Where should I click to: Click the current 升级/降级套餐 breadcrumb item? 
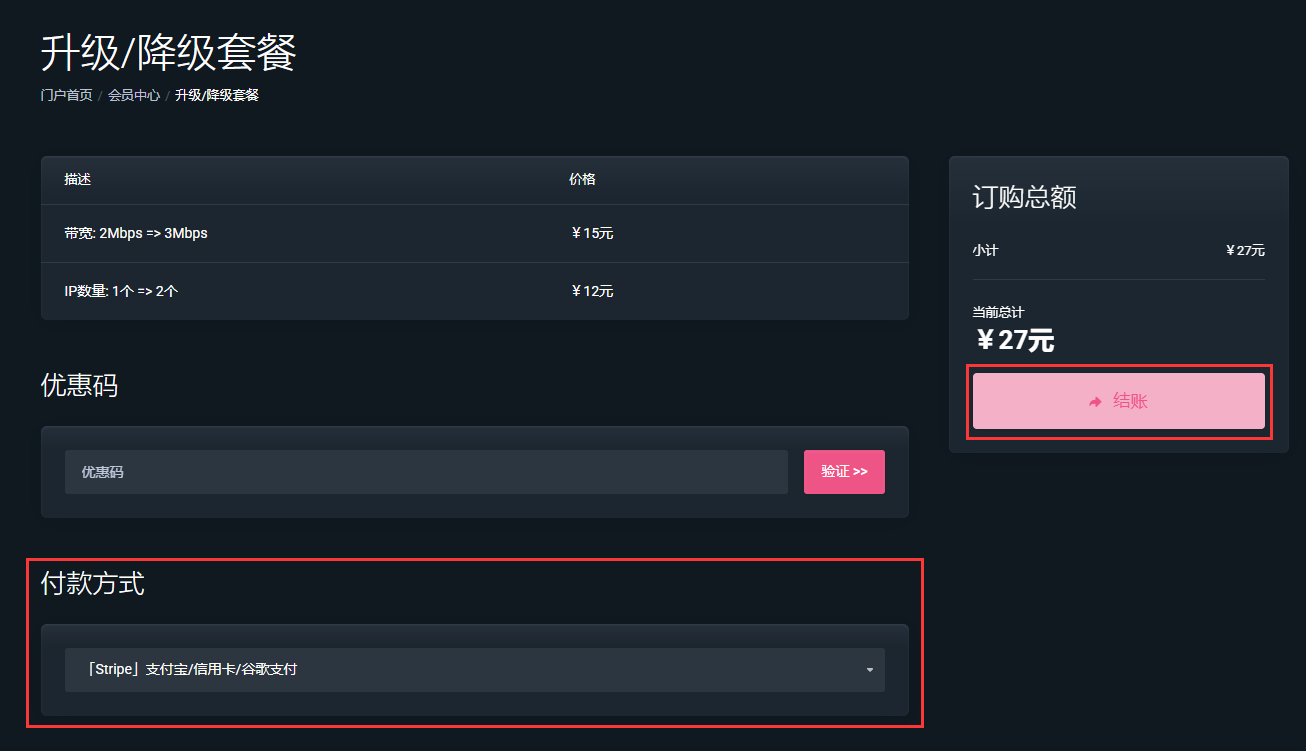(217, 95)
